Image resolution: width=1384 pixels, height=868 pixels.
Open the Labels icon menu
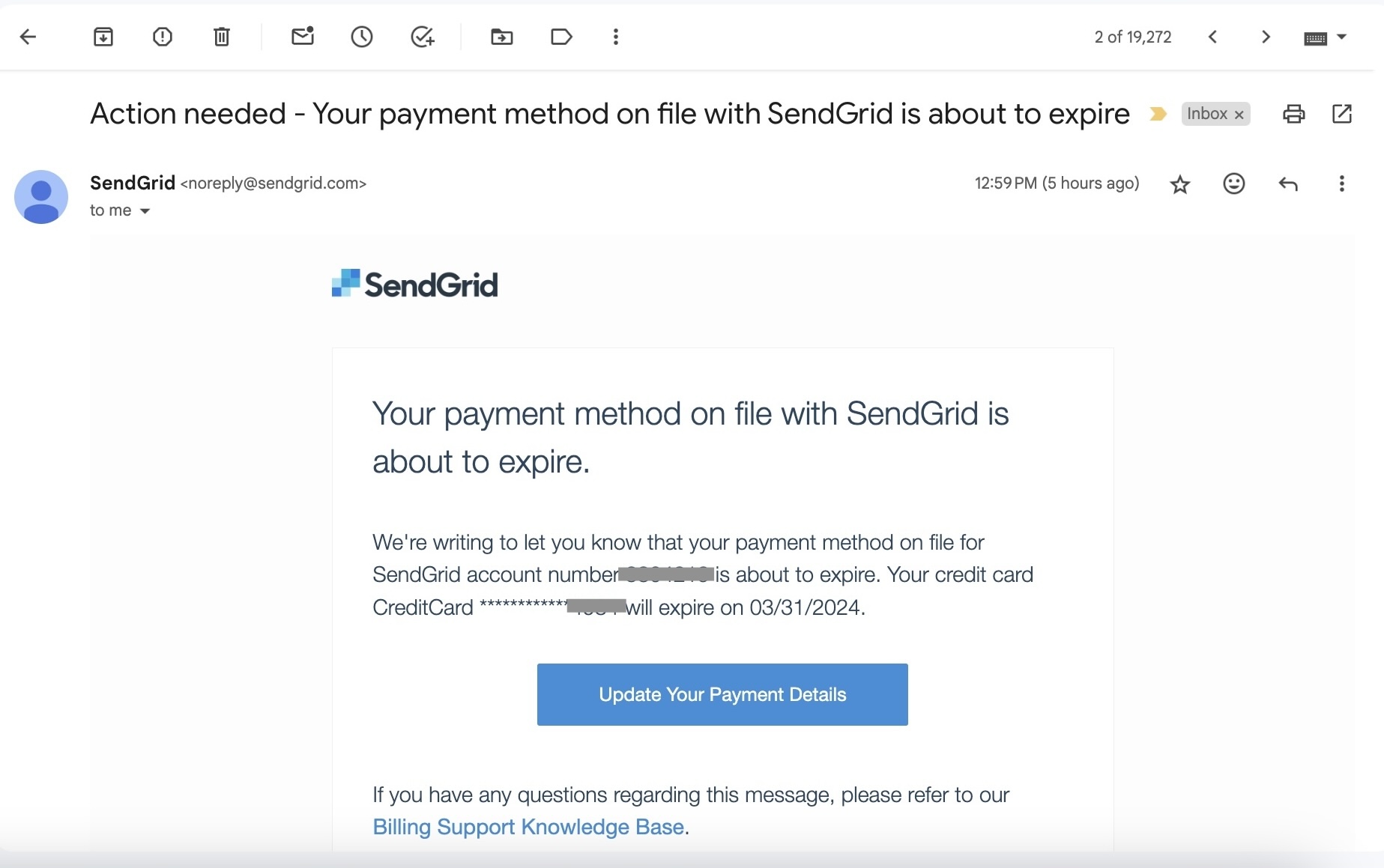[x=561, y=37]
